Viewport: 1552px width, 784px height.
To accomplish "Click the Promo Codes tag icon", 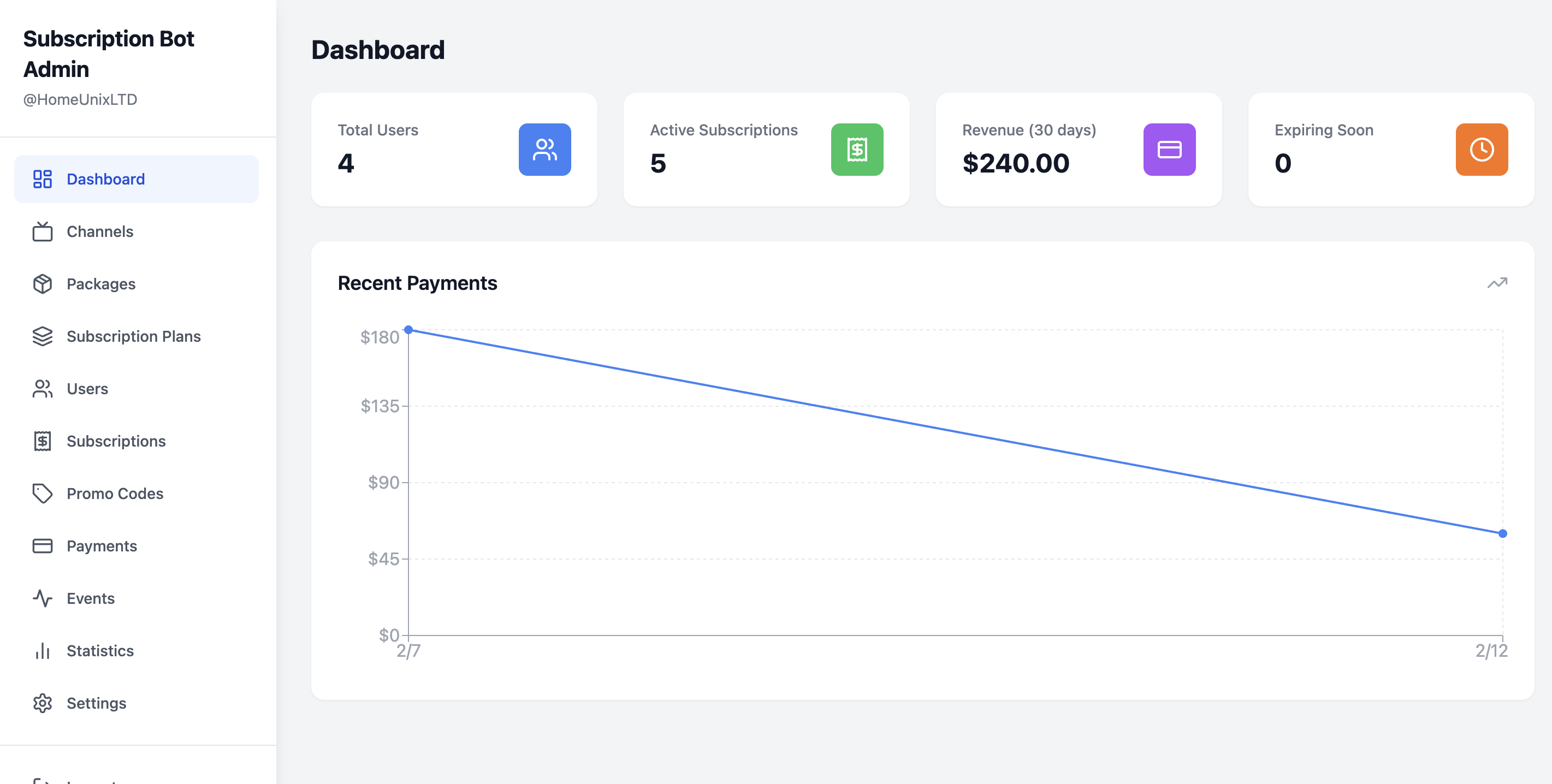I will (x=42, y=493).
